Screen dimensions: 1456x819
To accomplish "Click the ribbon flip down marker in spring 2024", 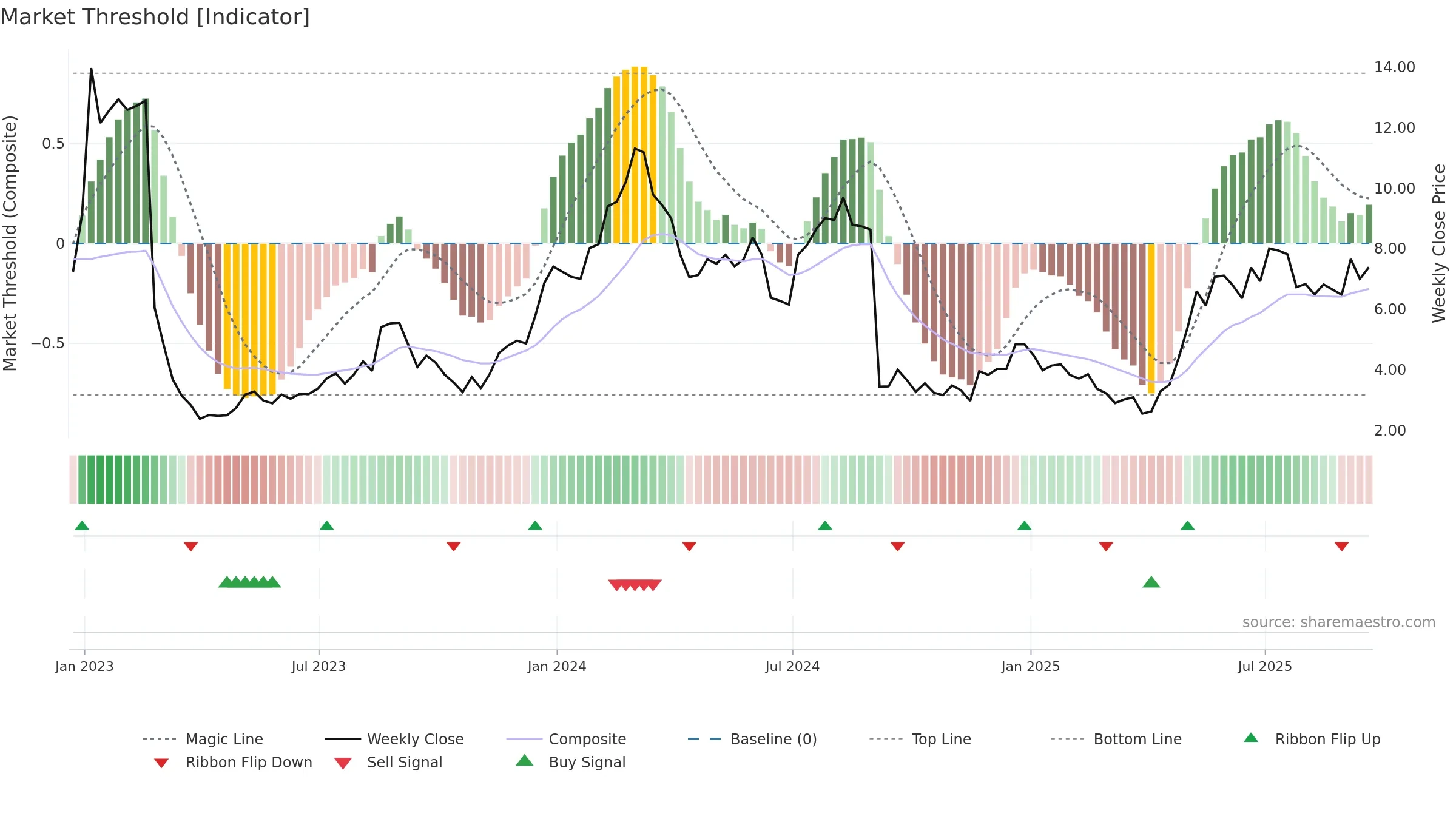I will click(x=689, y=547).
